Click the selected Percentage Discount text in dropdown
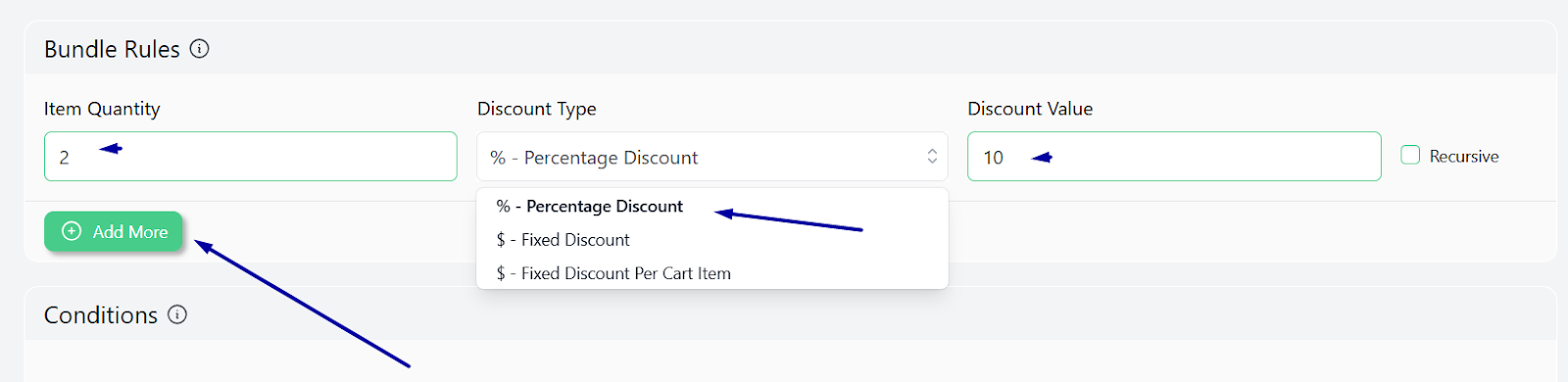The height and width of the screenshot is (382, 1568). (605, 207)
